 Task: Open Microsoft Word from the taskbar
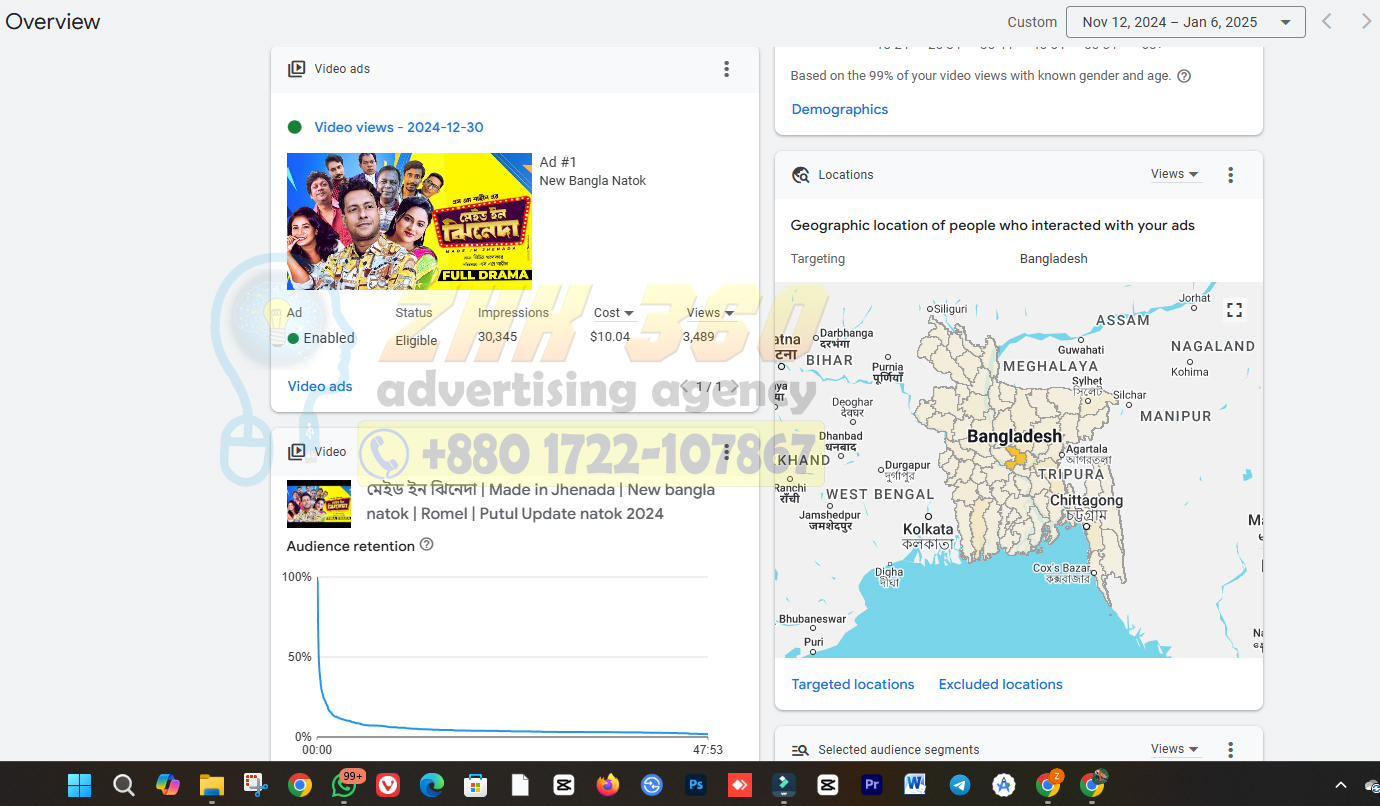915,785
